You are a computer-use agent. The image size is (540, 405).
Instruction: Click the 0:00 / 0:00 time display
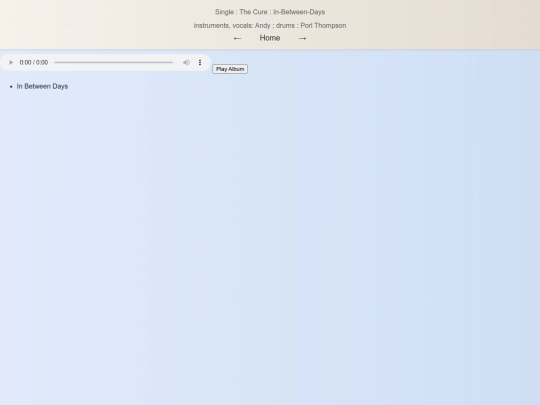[34, 62]
